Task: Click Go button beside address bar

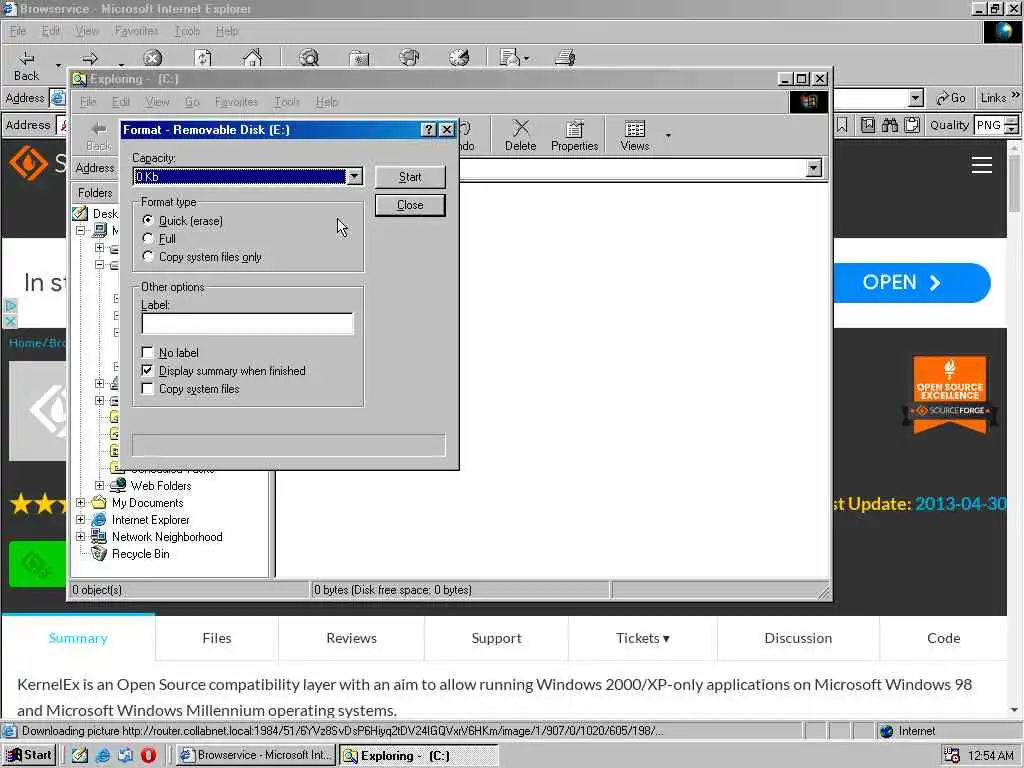Action: (950, 98)
